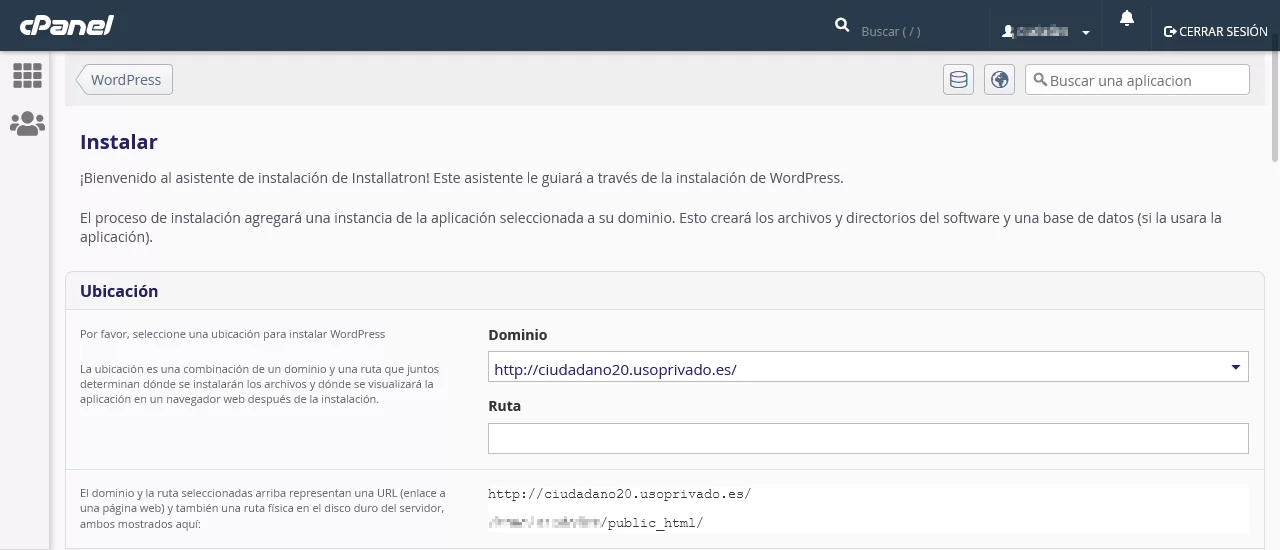Click the Ruta label
This screenshot has height=550, width=1280.
504,406
